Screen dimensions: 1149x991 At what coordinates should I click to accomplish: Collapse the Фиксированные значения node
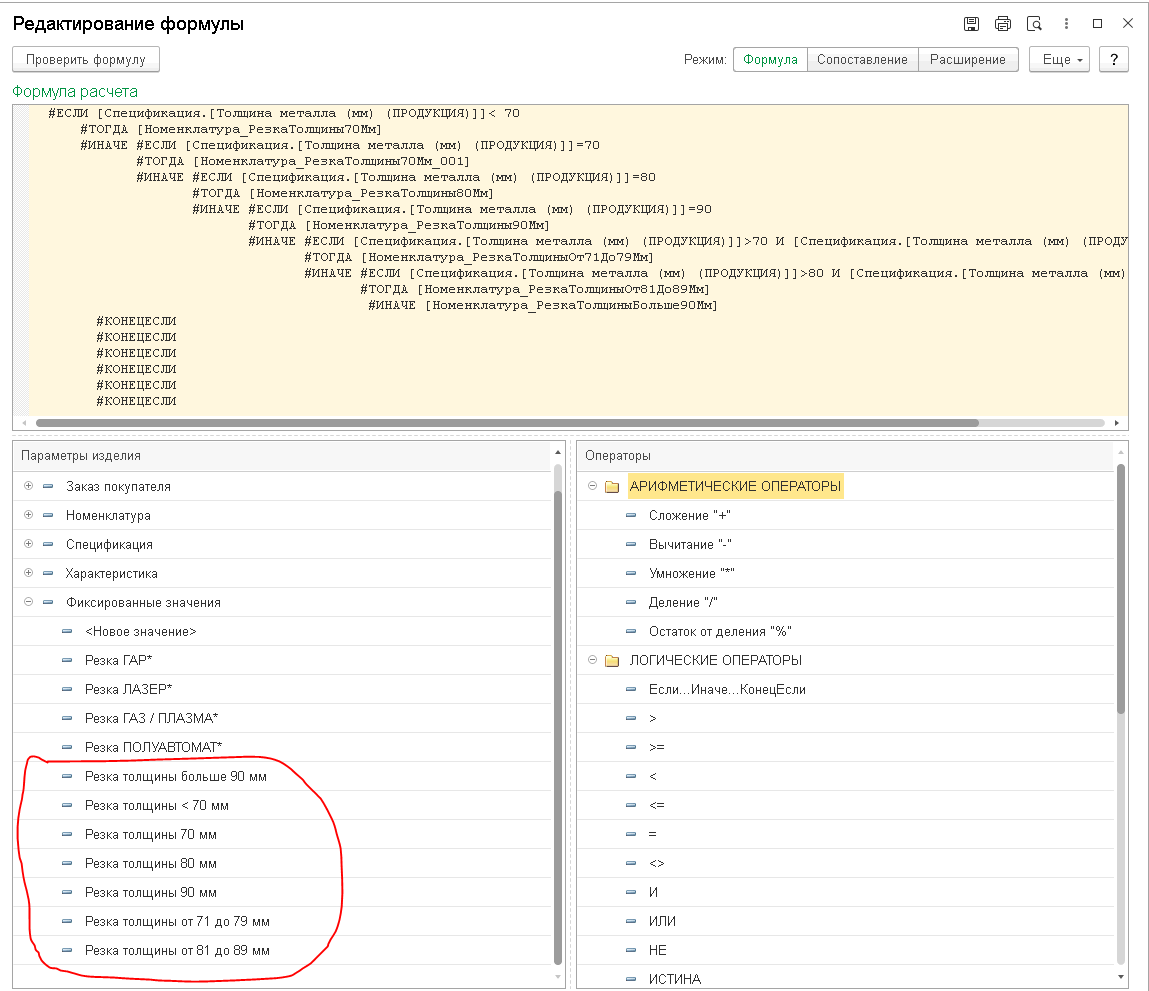(x=28, y=603)
